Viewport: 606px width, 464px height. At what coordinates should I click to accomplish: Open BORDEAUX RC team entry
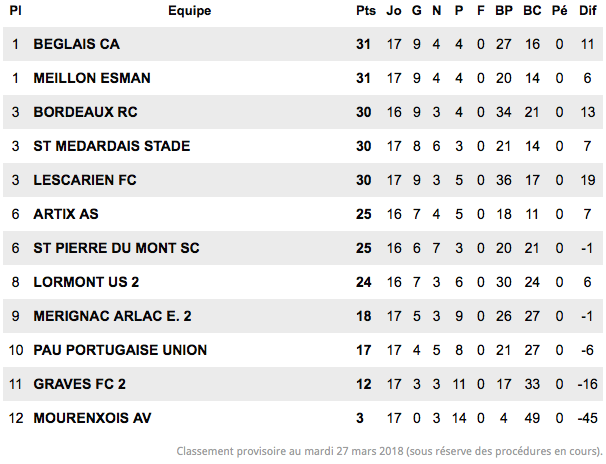click(85, 112)
